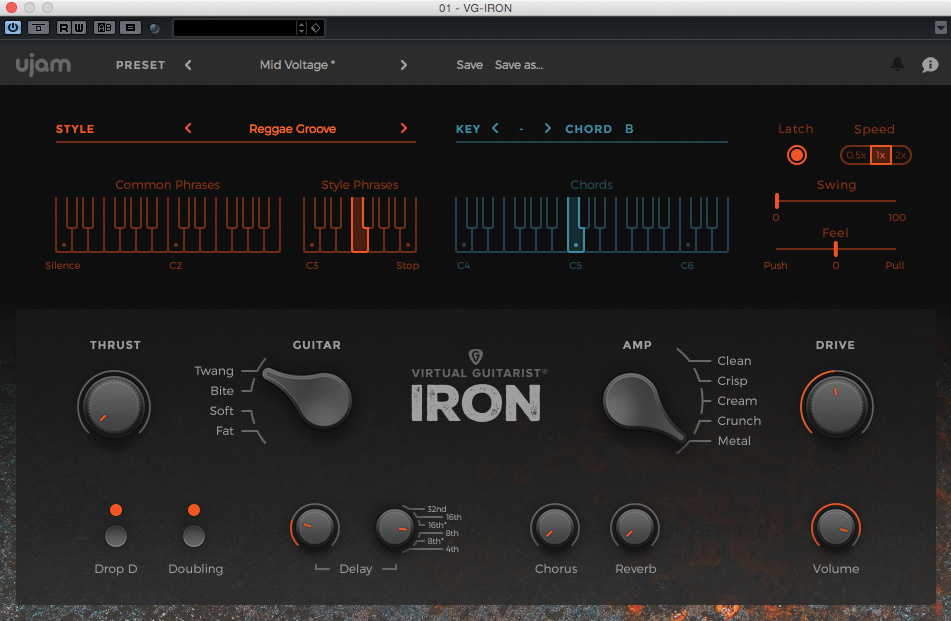This screenshot has width=951, height=621.
Task: Click the C4 key on Chords keyboard
Action: pyautogui.click(x=464, y=240)
